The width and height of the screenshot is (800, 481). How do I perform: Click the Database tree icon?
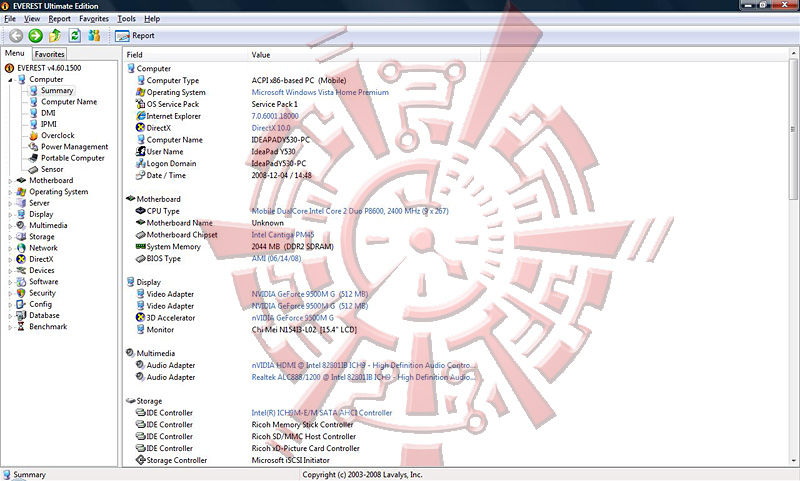pos(21,315)
